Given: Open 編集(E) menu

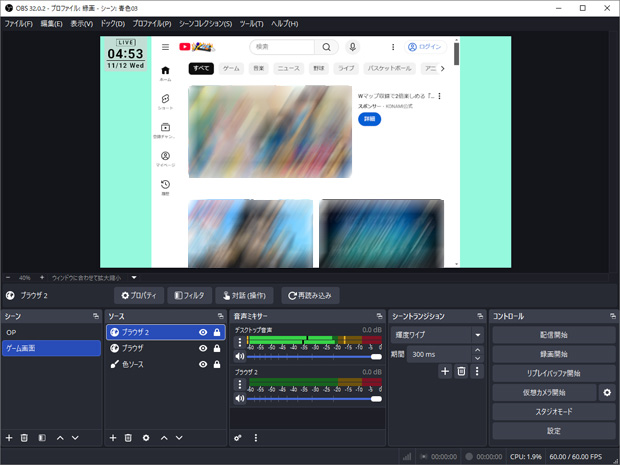Looking at the screenshot, I should (x=51, y=24).
